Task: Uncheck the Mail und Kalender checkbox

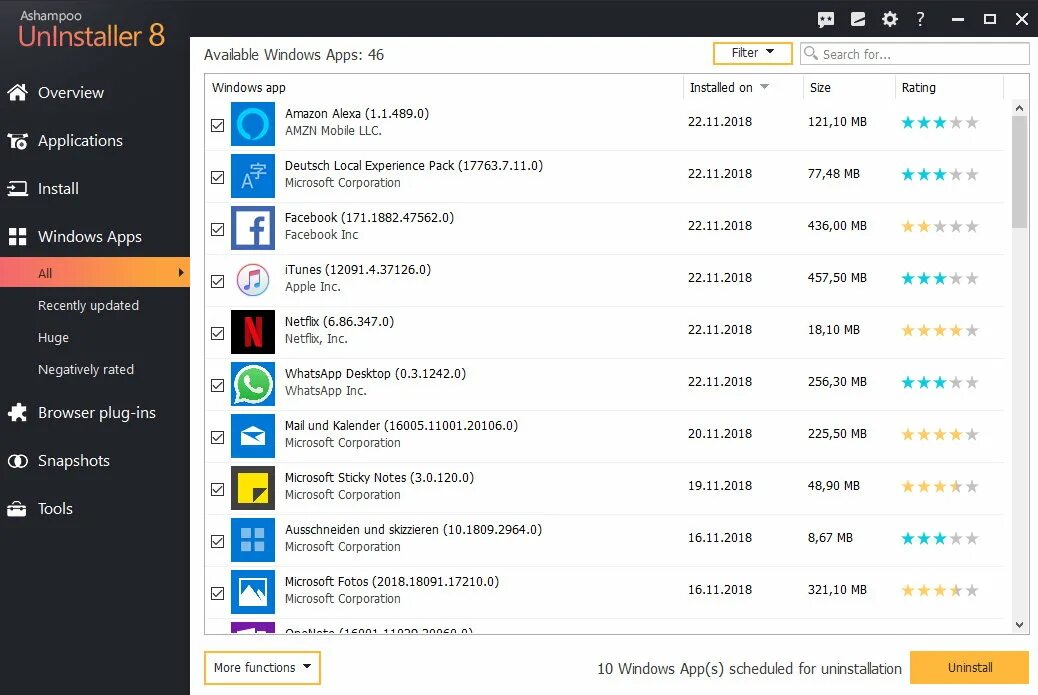Action: [x=217, y=438]
